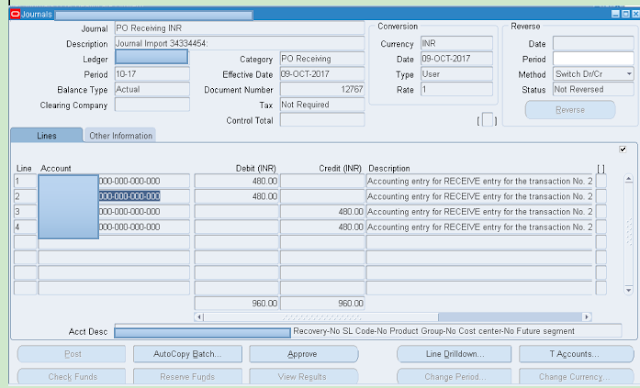Select the Lines tab
Screen dimensions: 640x388
click(x=47, y=135)
